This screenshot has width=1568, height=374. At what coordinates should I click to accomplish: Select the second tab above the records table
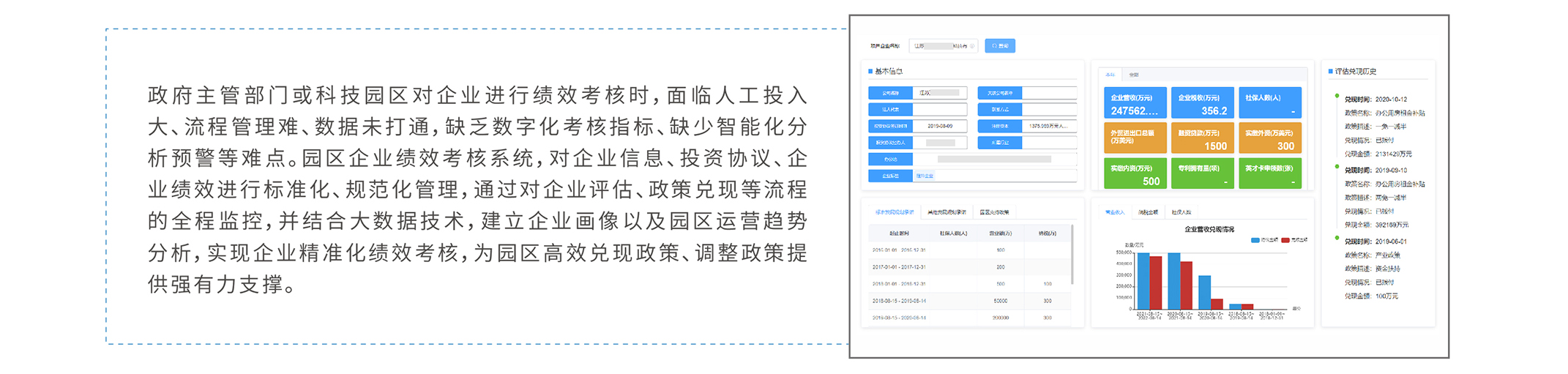pos(947,212)
